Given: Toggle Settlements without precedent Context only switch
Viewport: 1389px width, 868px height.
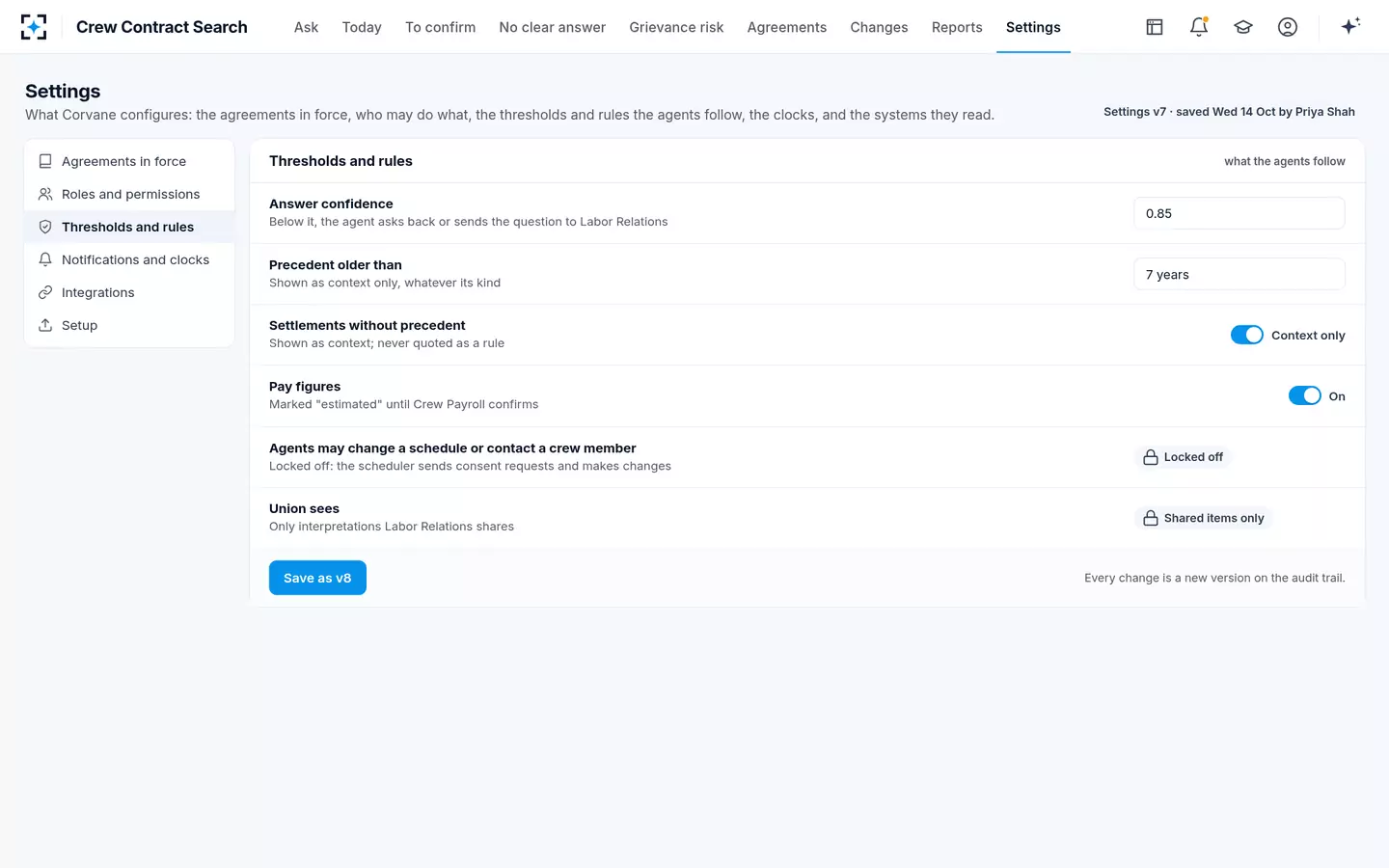Looking at the screenshot, I should tap(1247, 335).
